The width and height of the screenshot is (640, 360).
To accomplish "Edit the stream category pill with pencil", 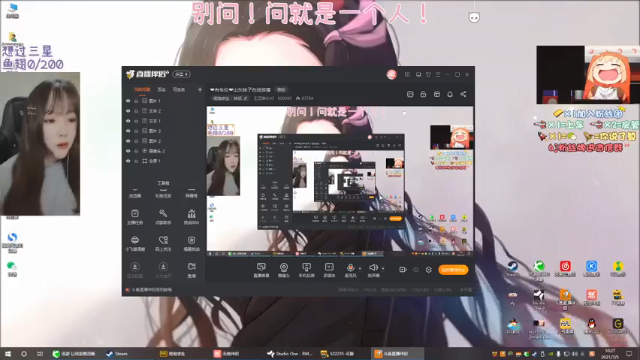I will [x=230, y=98].
